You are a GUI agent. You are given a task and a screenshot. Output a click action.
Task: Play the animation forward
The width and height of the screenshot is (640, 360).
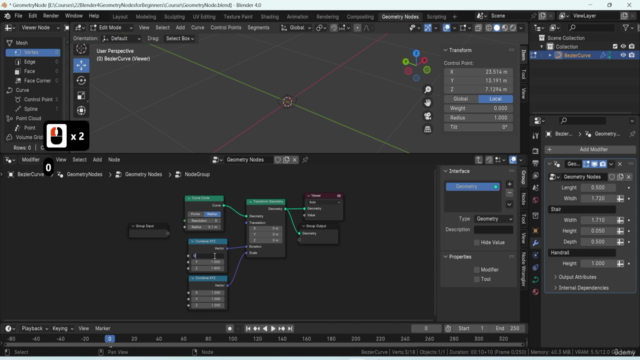coord(273,329)
